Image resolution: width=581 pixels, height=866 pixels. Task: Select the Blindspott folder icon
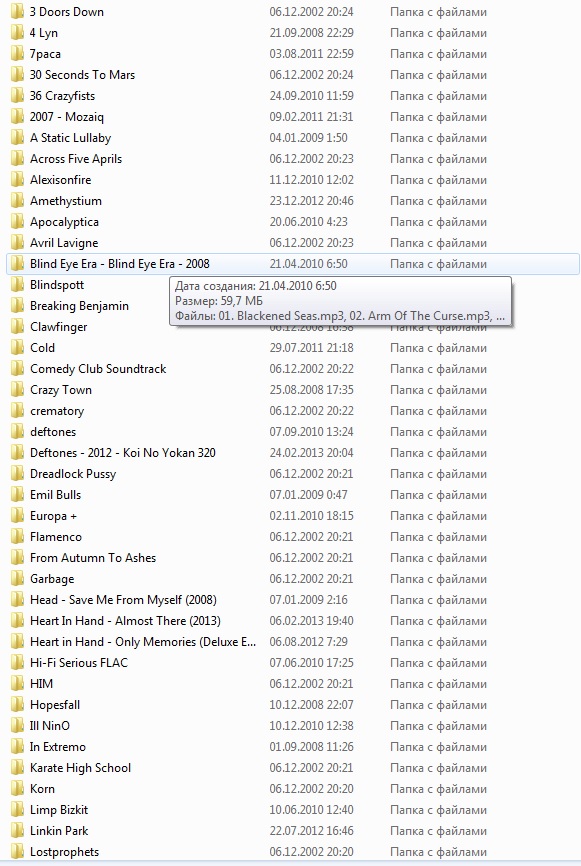[x=18, y=284]
